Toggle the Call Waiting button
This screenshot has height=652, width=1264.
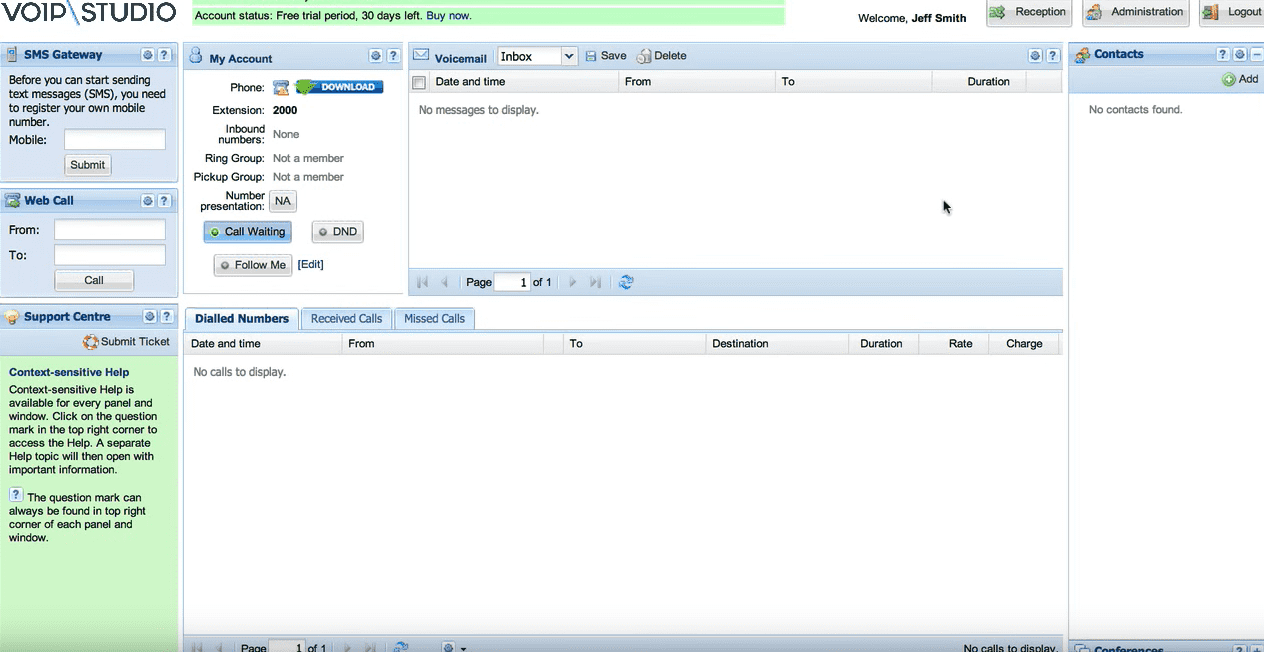(x=247, y=232)
